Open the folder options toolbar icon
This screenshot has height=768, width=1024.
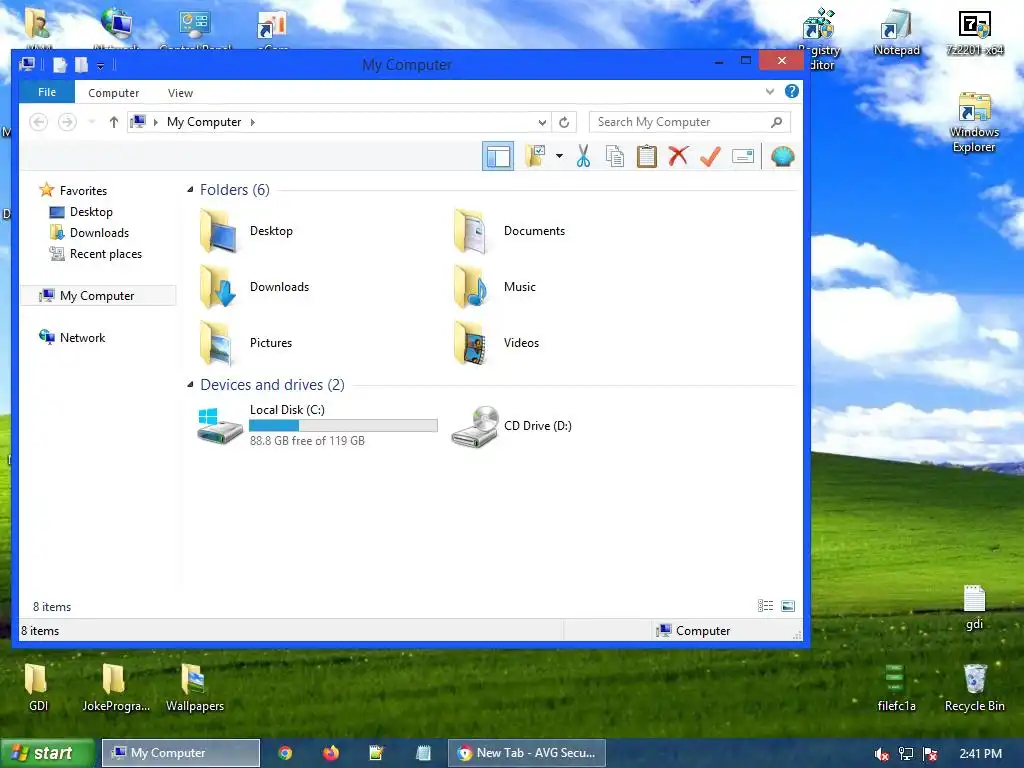[x=536, y=156]
